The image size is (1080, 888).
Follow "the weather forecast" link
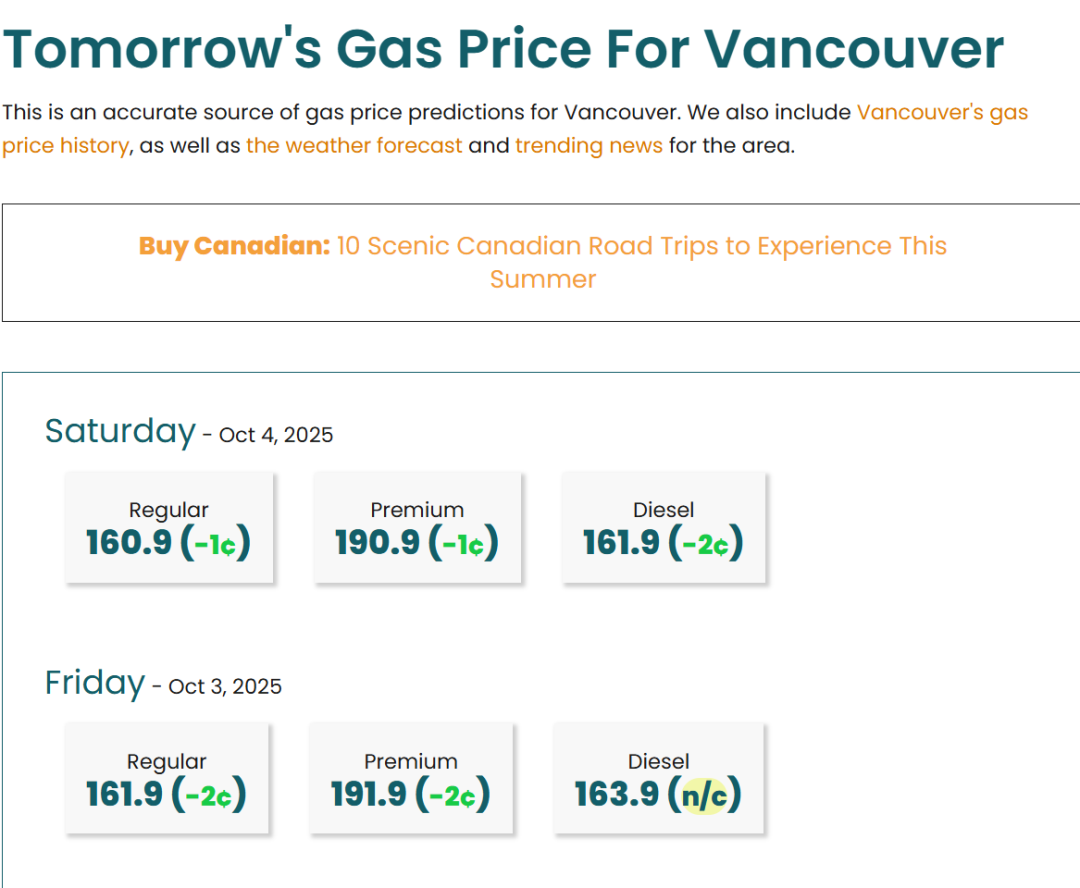tap(354, 146)
